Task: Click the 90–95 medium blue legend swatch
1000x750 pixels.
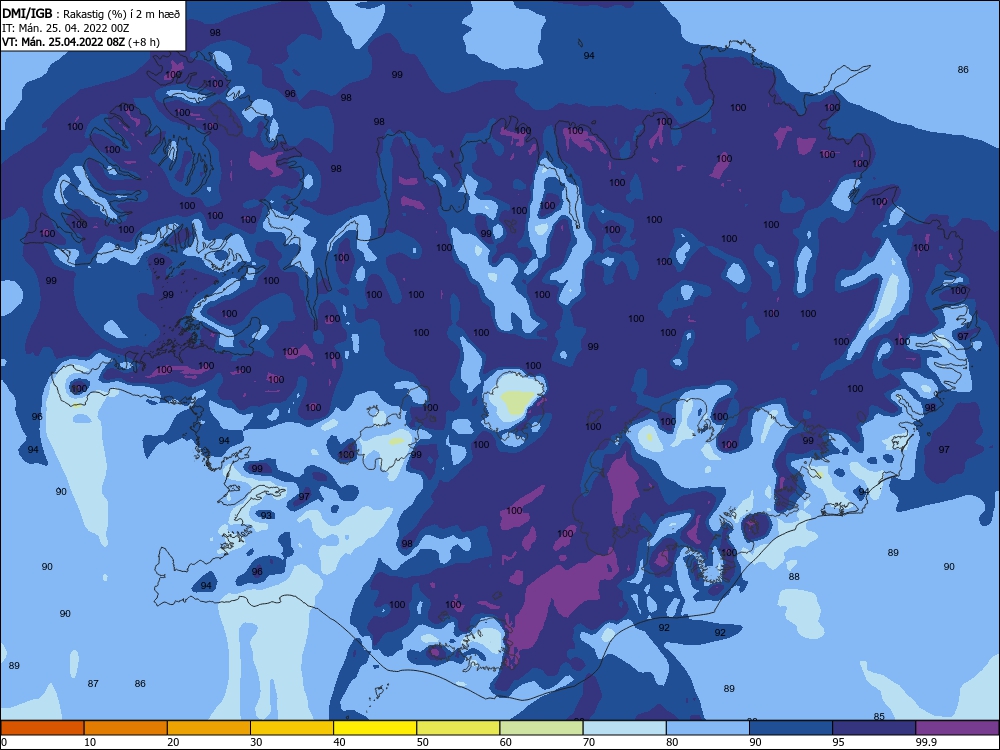Action: [x=791, y=728]
